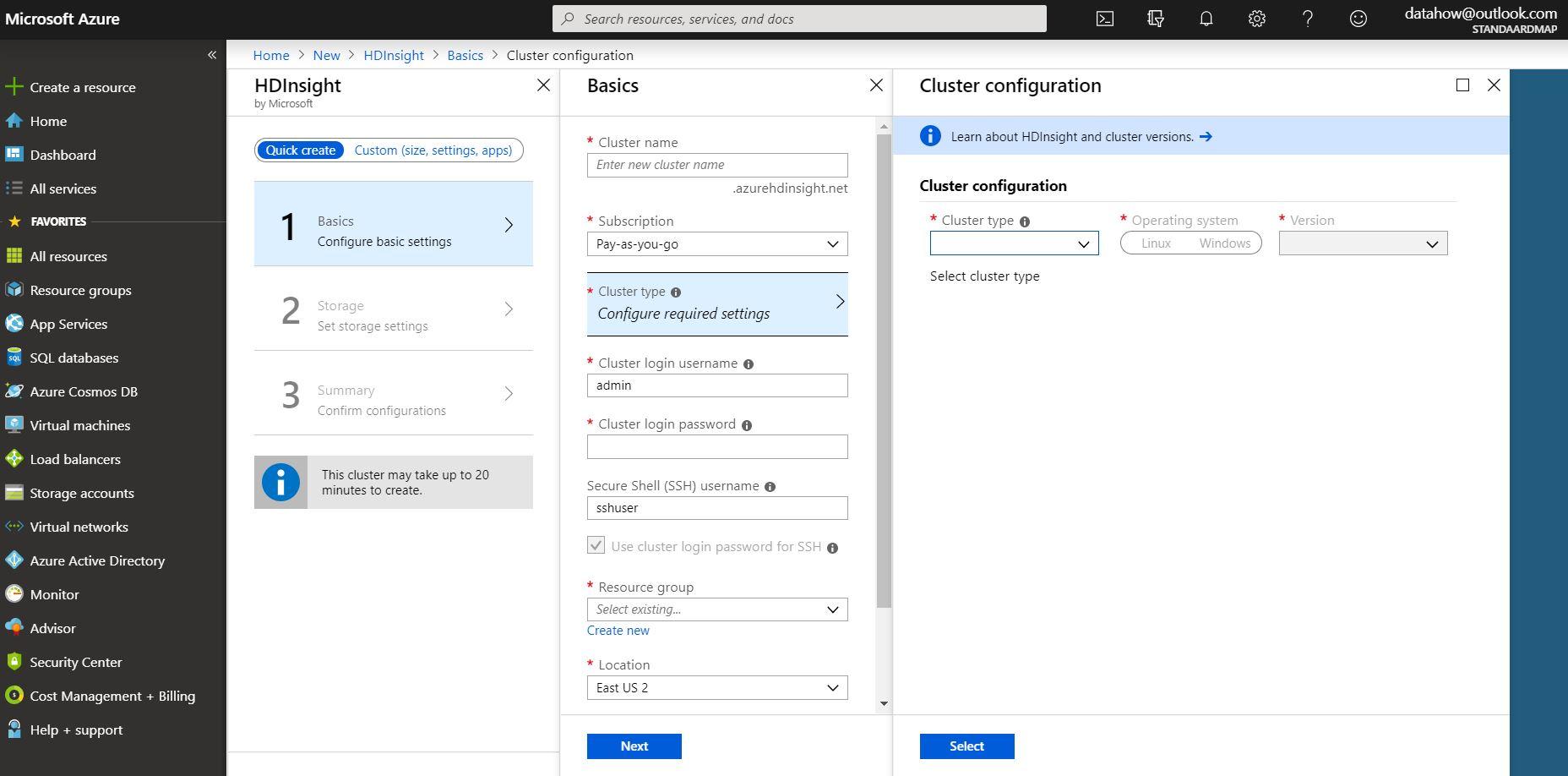Open portal settings gear

point(1257,19)
